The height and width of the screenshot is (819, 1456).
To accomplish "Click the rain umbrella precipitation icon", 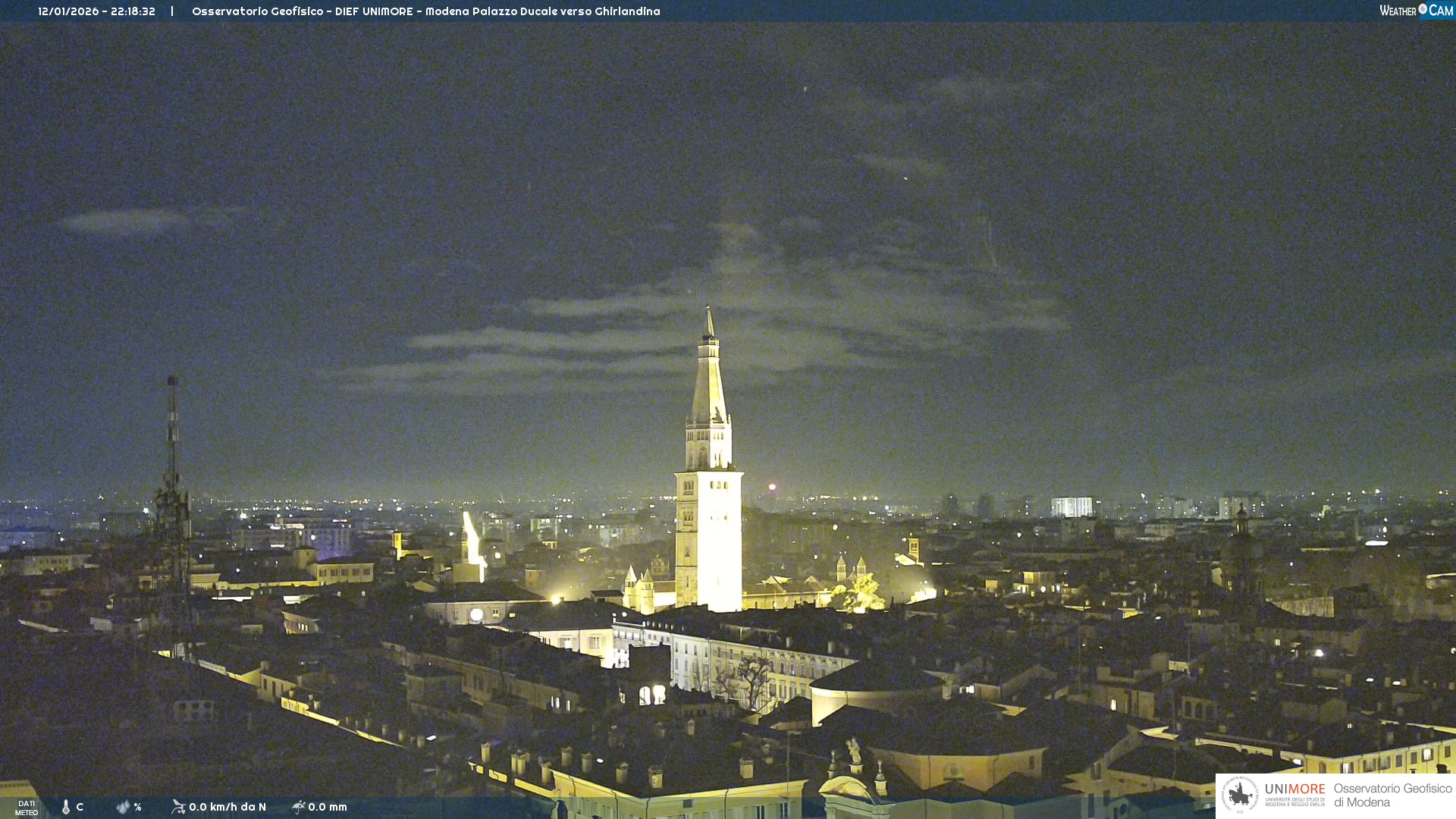I will [299, 807].
